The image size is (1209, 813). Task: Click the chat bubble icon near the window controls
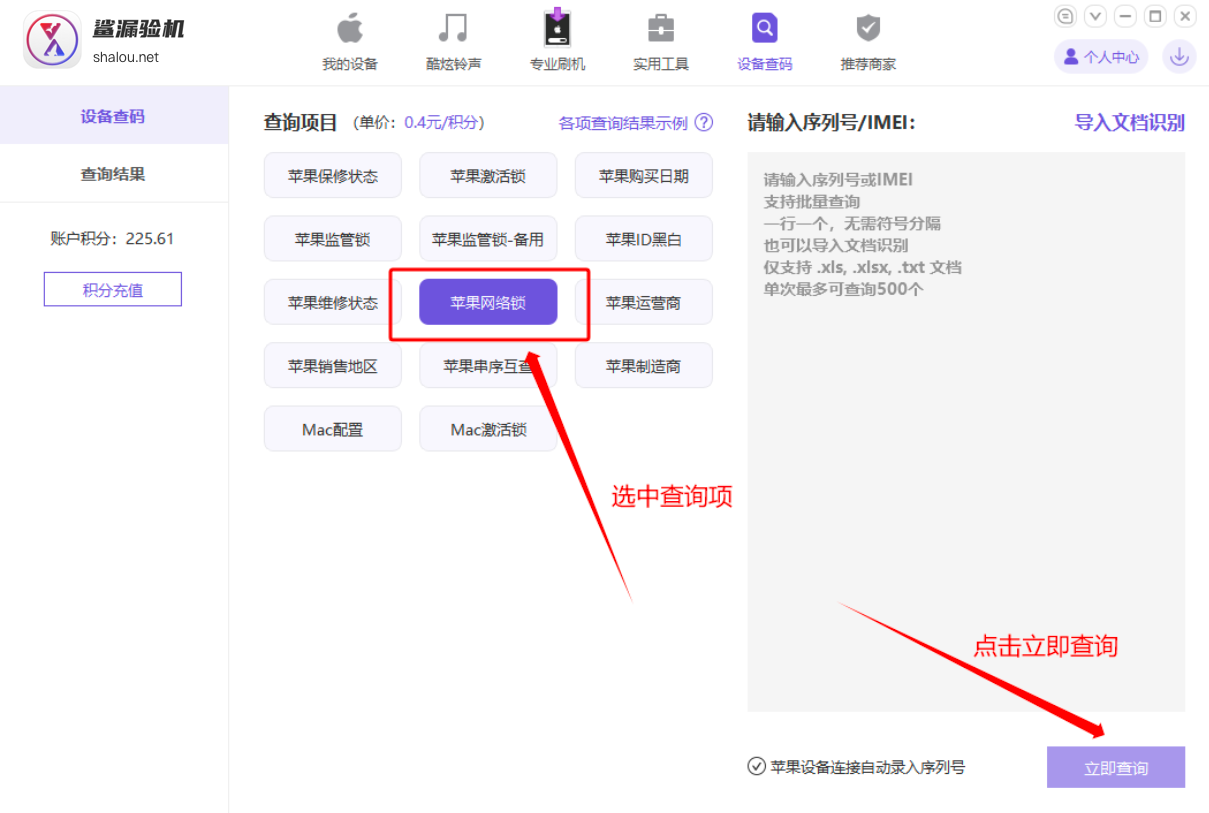pos(1065,16)
